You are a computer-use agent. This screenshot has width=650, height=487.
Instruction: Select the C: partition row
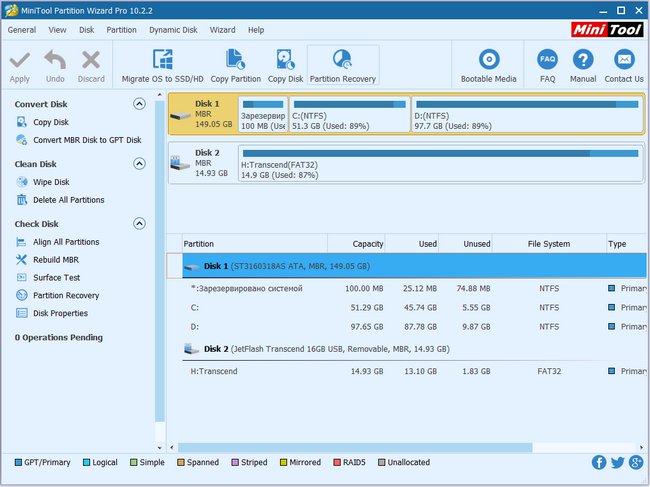(414, 308)
